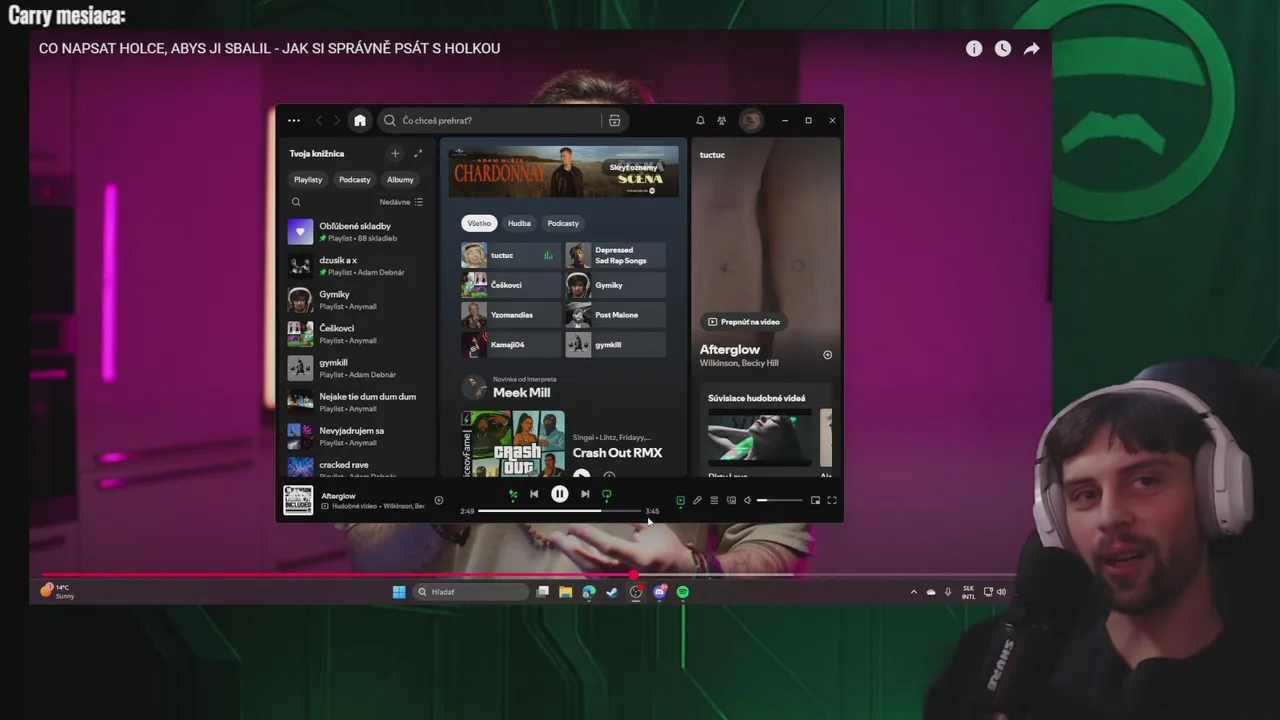1280x720 pixels.
Task: Open Češkovci shortcut tile
Action: (x=511, y=285)
